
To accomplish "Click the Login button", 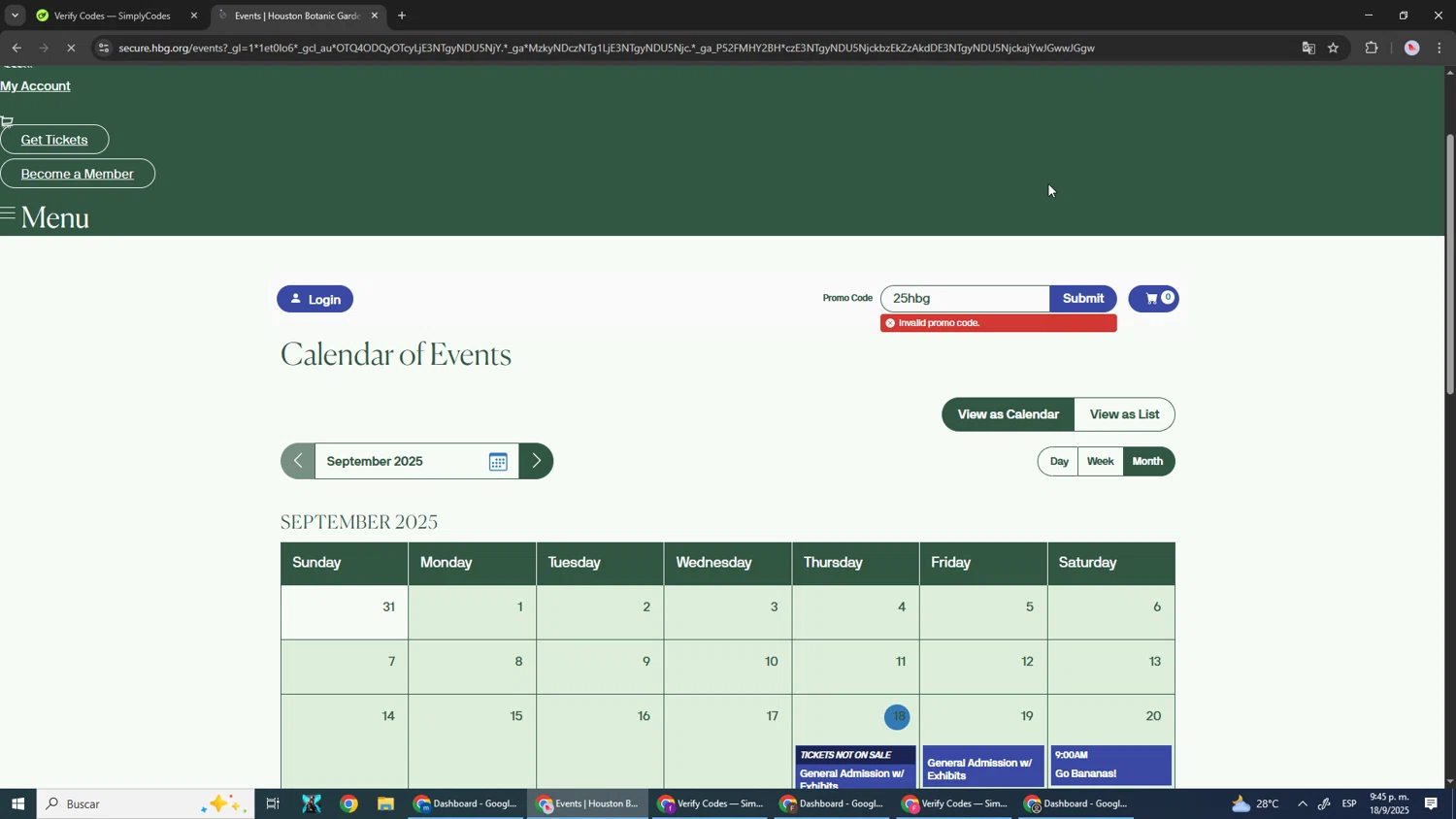I will coord(315,299).
